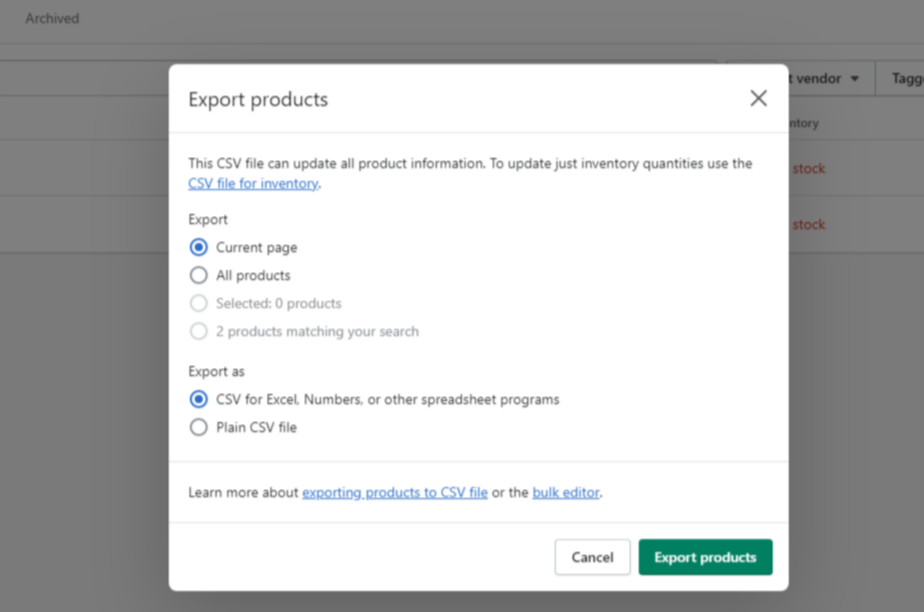This screenshot has width=924, height=612.
Task: Open the CSV file for inventory link
Action: click(253, 184)
